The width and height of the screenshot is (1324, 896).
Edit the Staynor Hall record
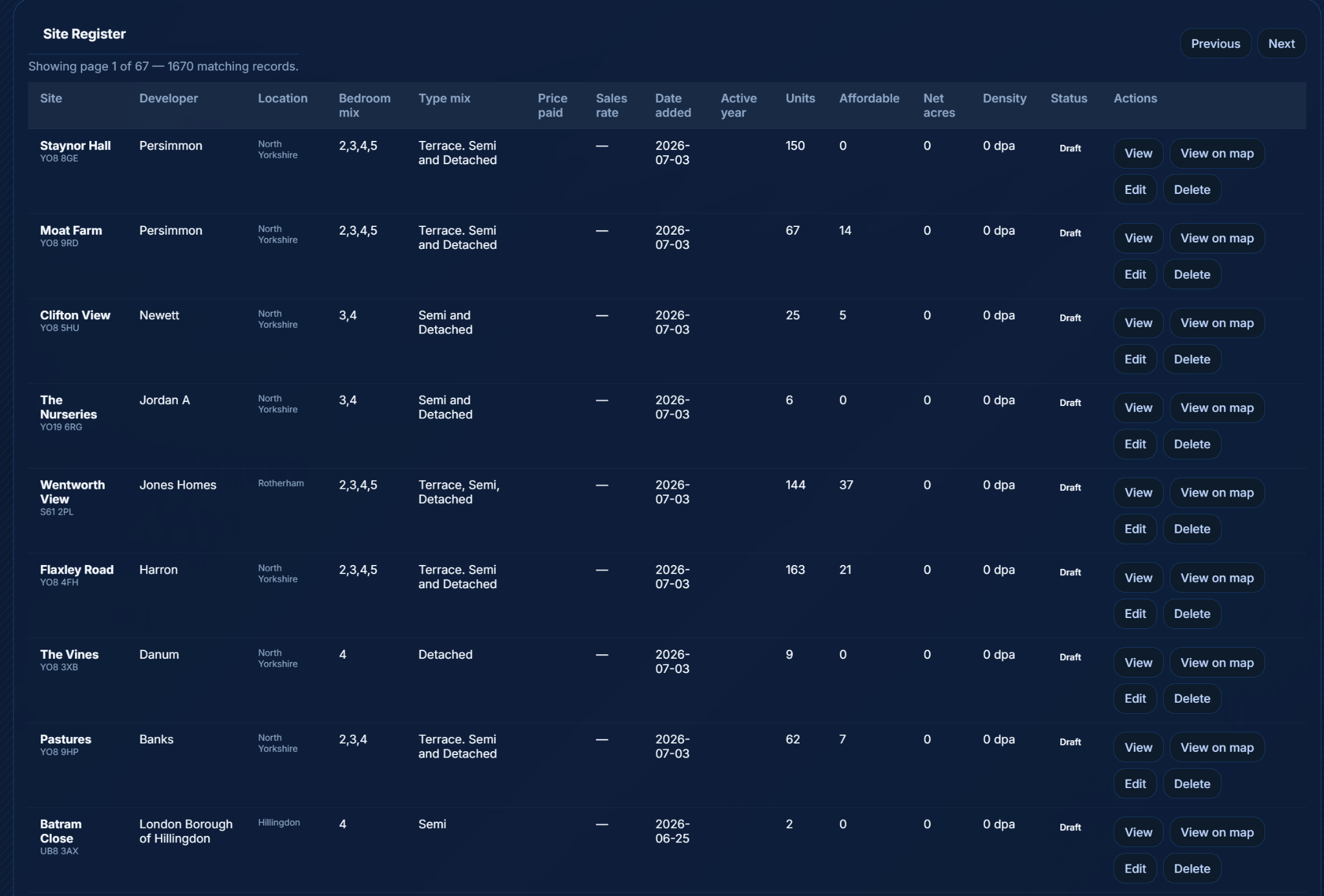click(x=1135, y=189)
